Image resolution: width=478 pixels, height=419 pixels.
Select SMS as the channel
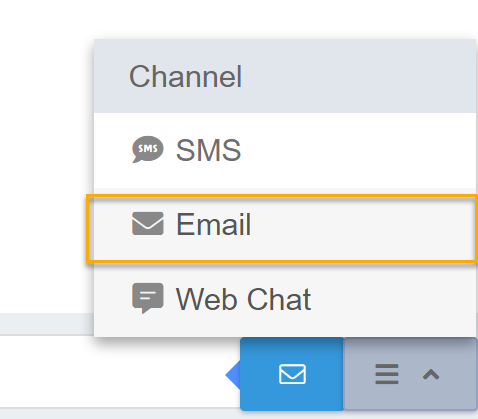(285, 150)
